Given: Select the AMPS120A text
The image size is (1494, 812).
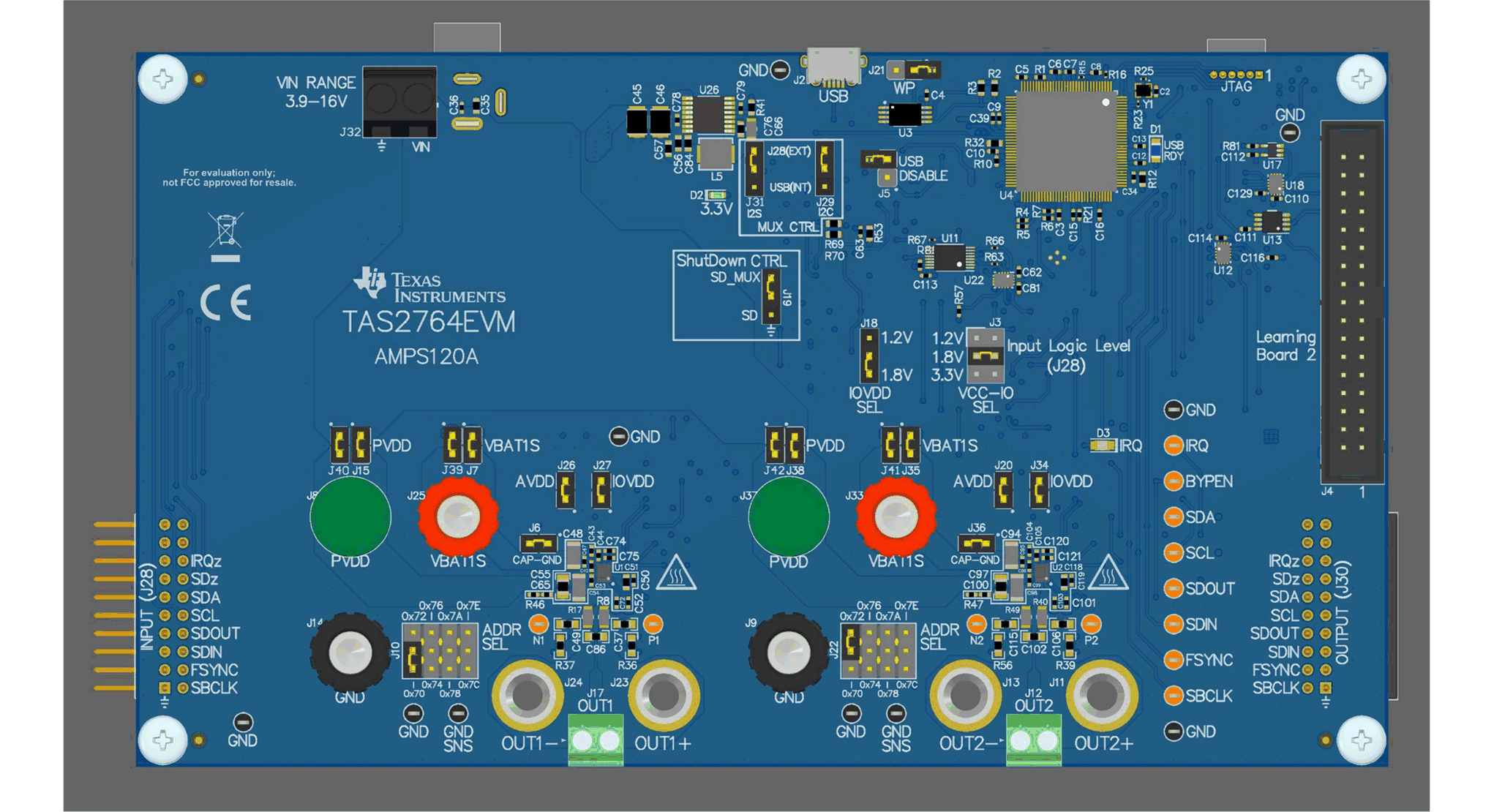Looking at the screenshot, I should click(427, 357).
